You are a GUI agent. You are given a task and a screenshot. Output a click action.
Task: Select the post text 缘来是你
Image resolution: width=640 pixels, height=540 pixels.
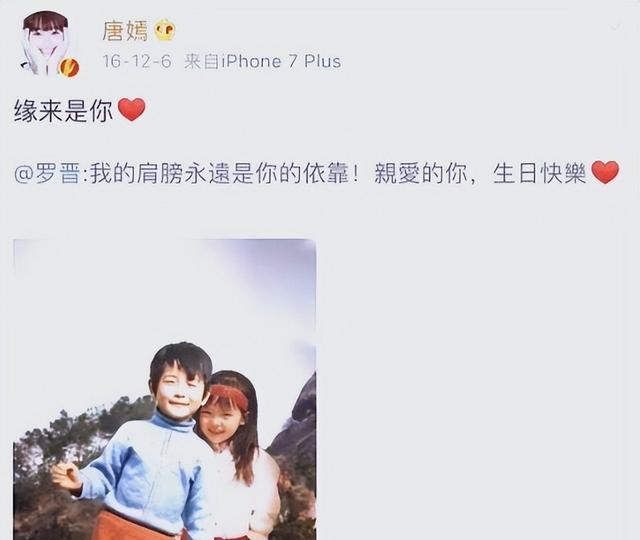point(64,111)
